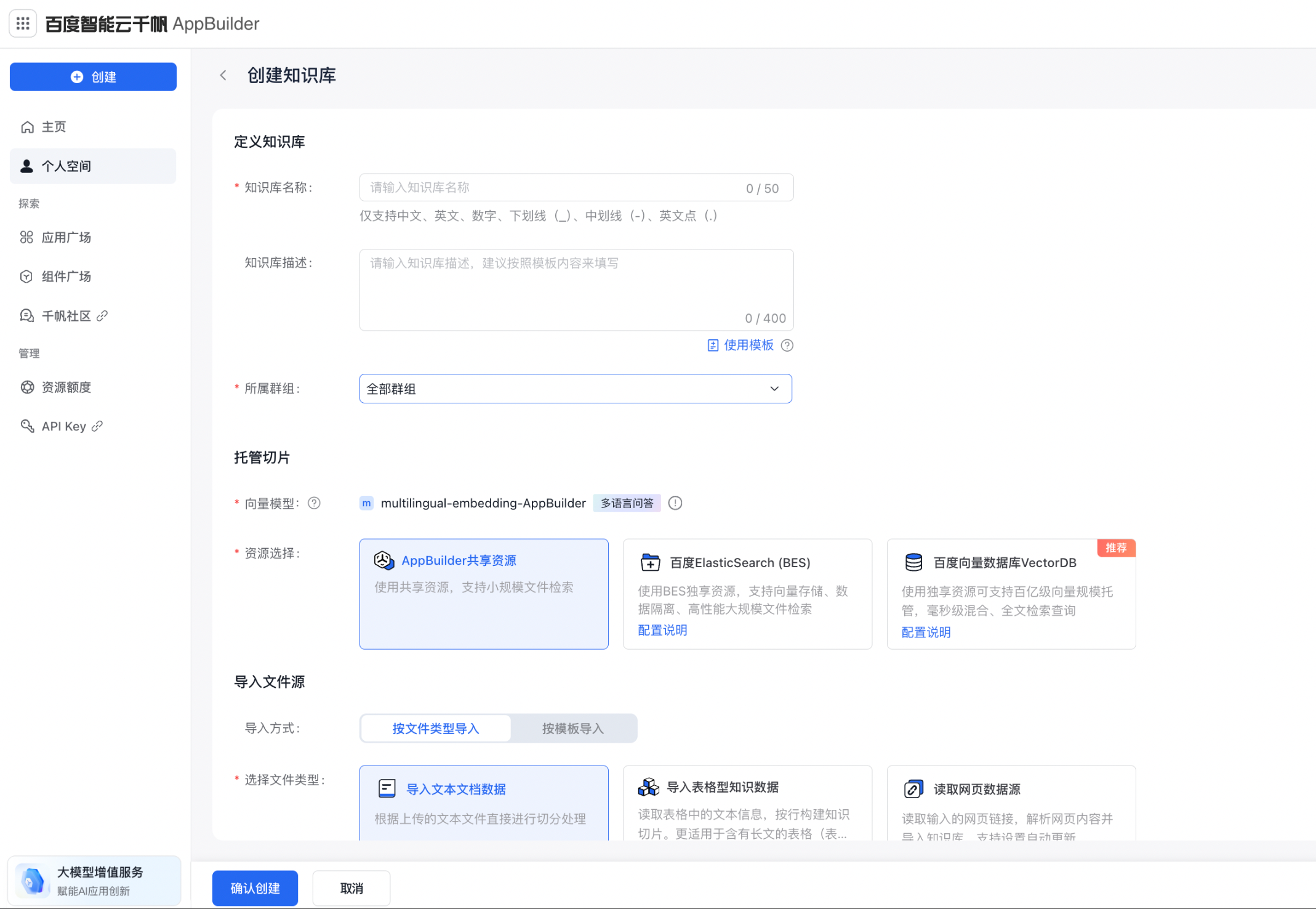The height and width of the screenshot is (909, 1316).
Task: Switch to 按模板导入 tab
Action: coord(573,729)
